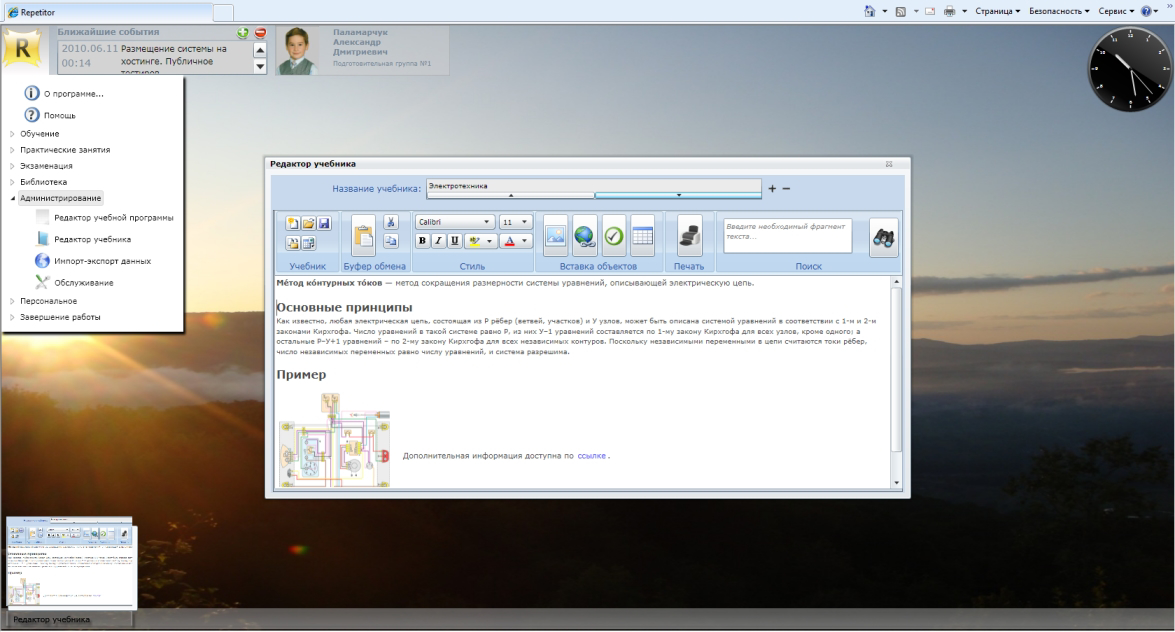
Task: Open the Помощь help item
Action: (50, 115)
